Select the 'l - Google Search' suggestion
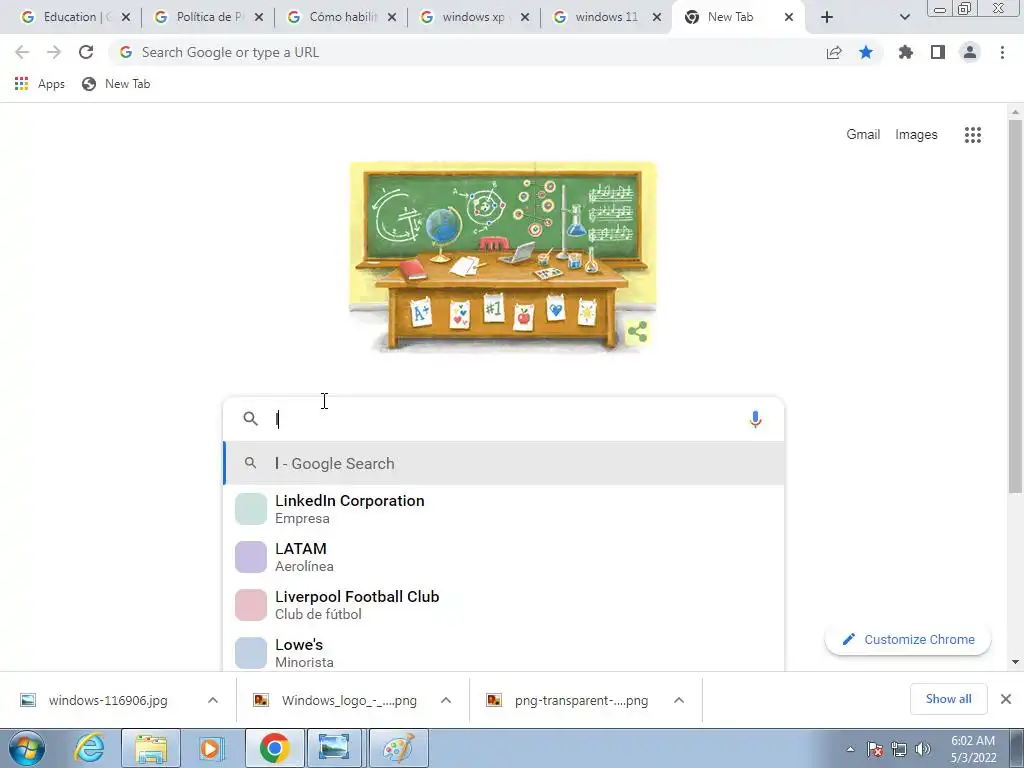1024x768 pixels. pyautogui.click(x=503, y=464)
